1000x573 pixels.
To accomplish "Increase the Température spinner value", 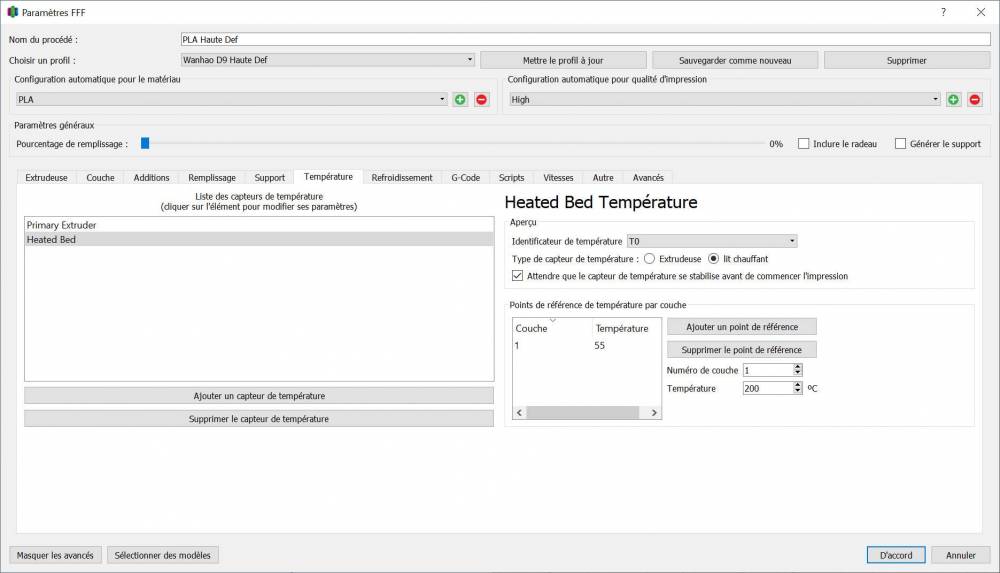I will click(x=797, y=385).
